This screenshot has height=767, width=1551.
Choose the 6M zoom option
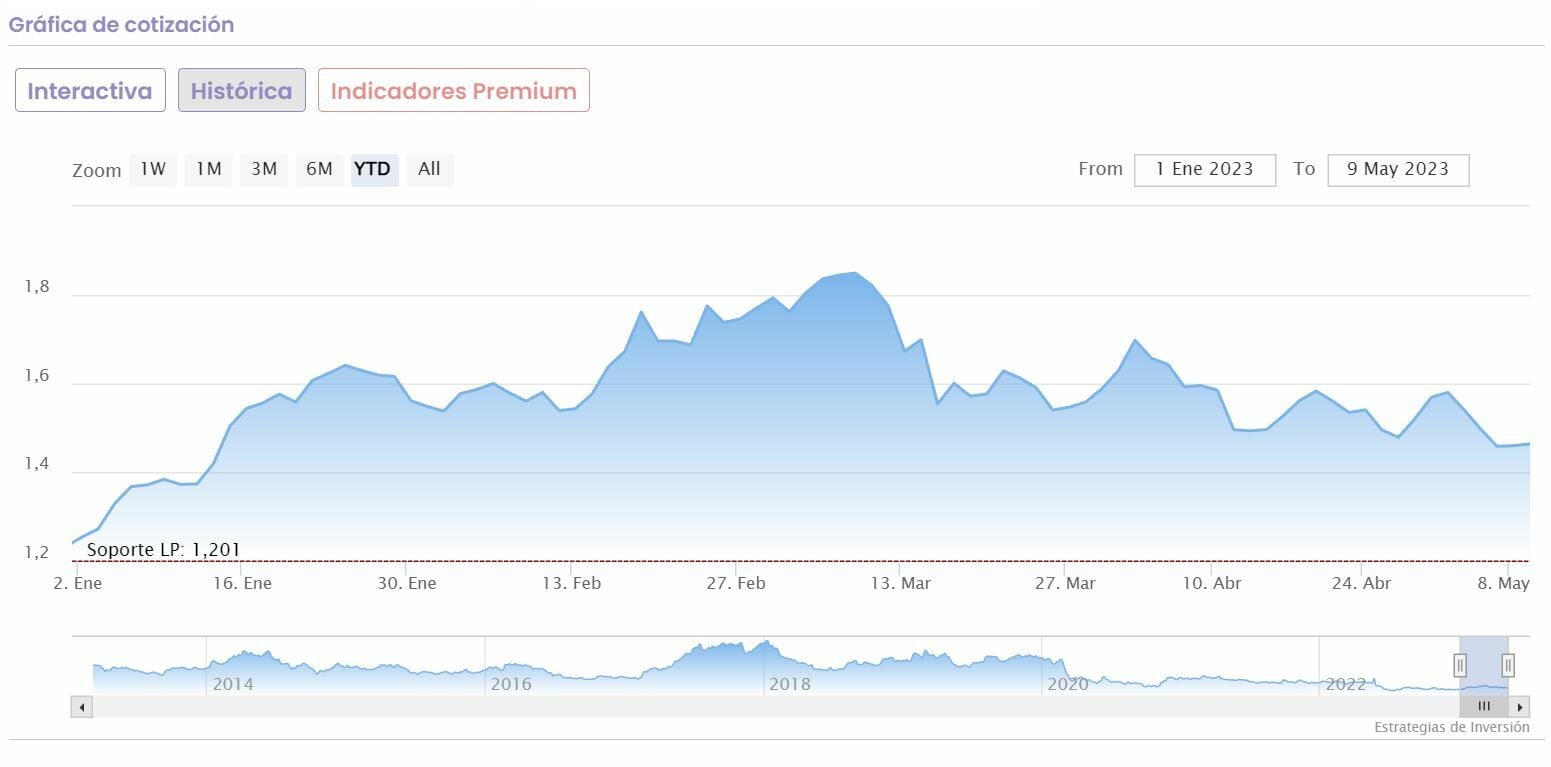click(319, 170)
